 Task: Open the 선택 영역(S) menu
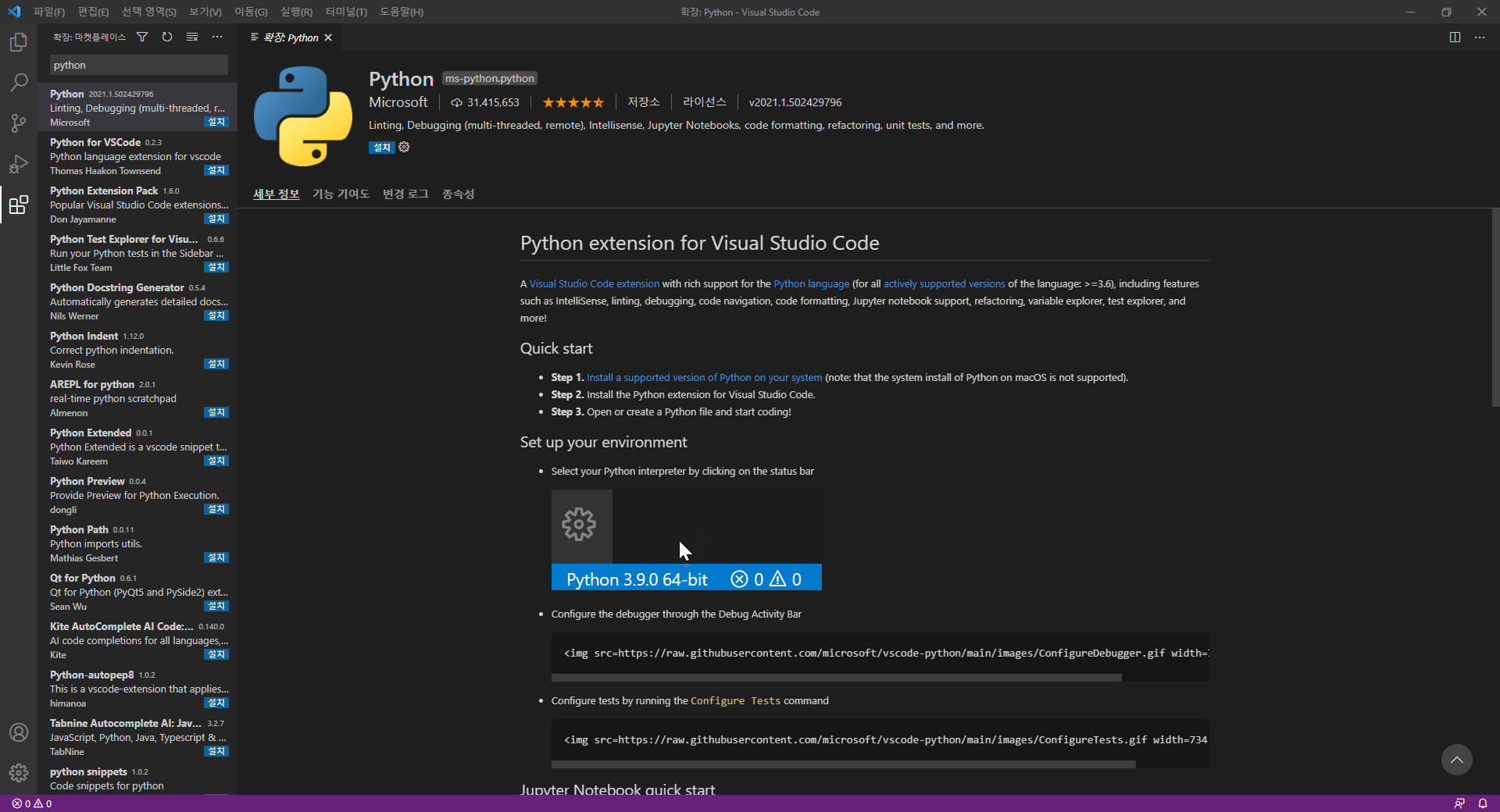(149, 12)
